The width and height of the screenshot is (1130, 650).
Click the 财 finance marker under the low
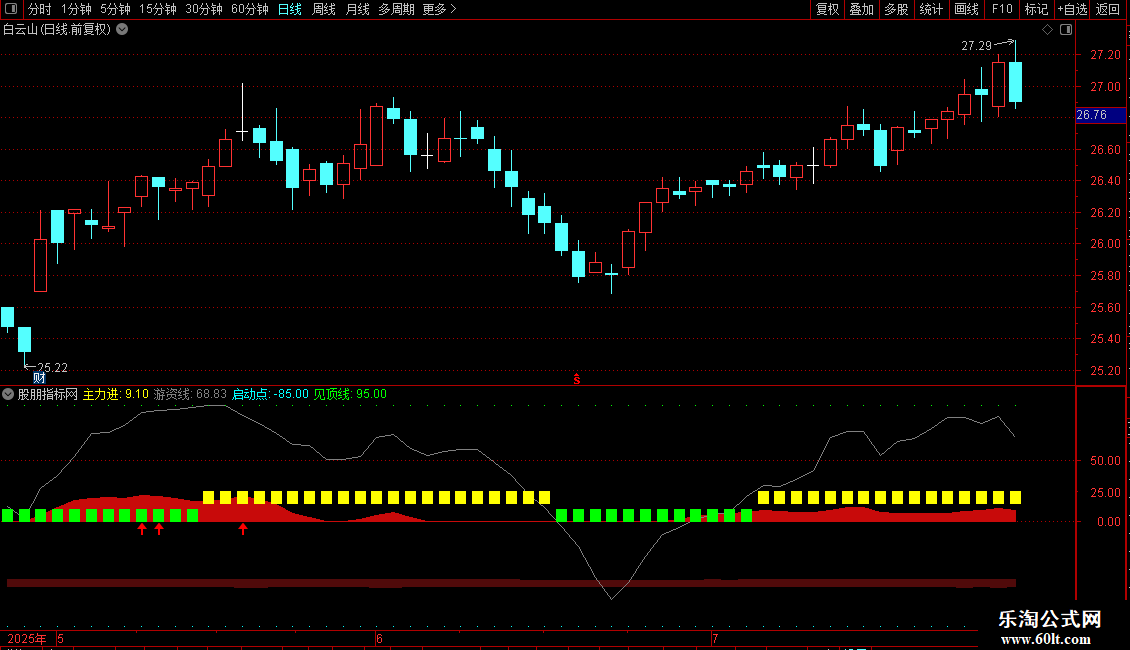coord(39,378)
